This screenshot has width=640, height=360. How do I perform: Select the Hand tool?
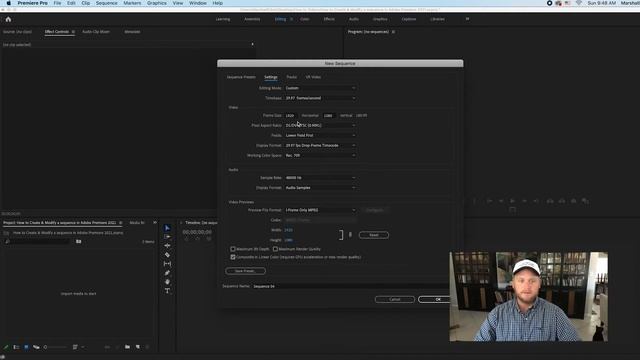point(167,282)
